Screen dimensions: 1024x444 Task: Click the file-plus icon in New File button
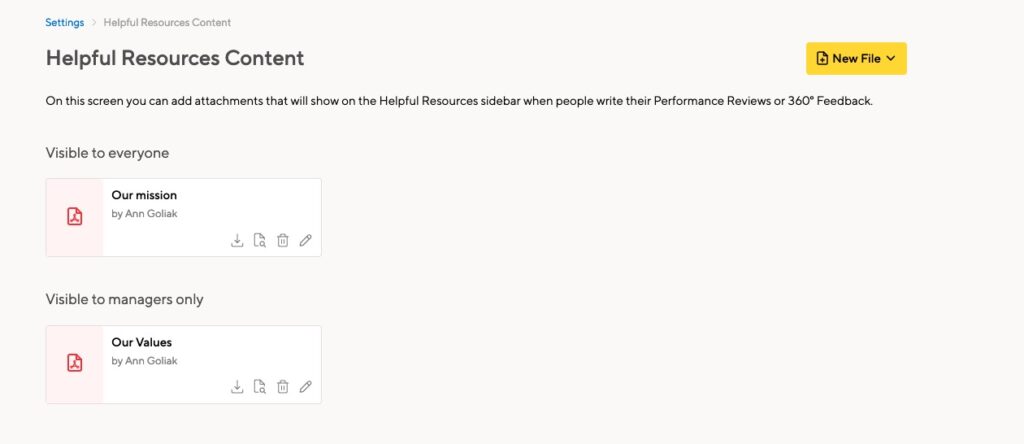coord(823,59)
